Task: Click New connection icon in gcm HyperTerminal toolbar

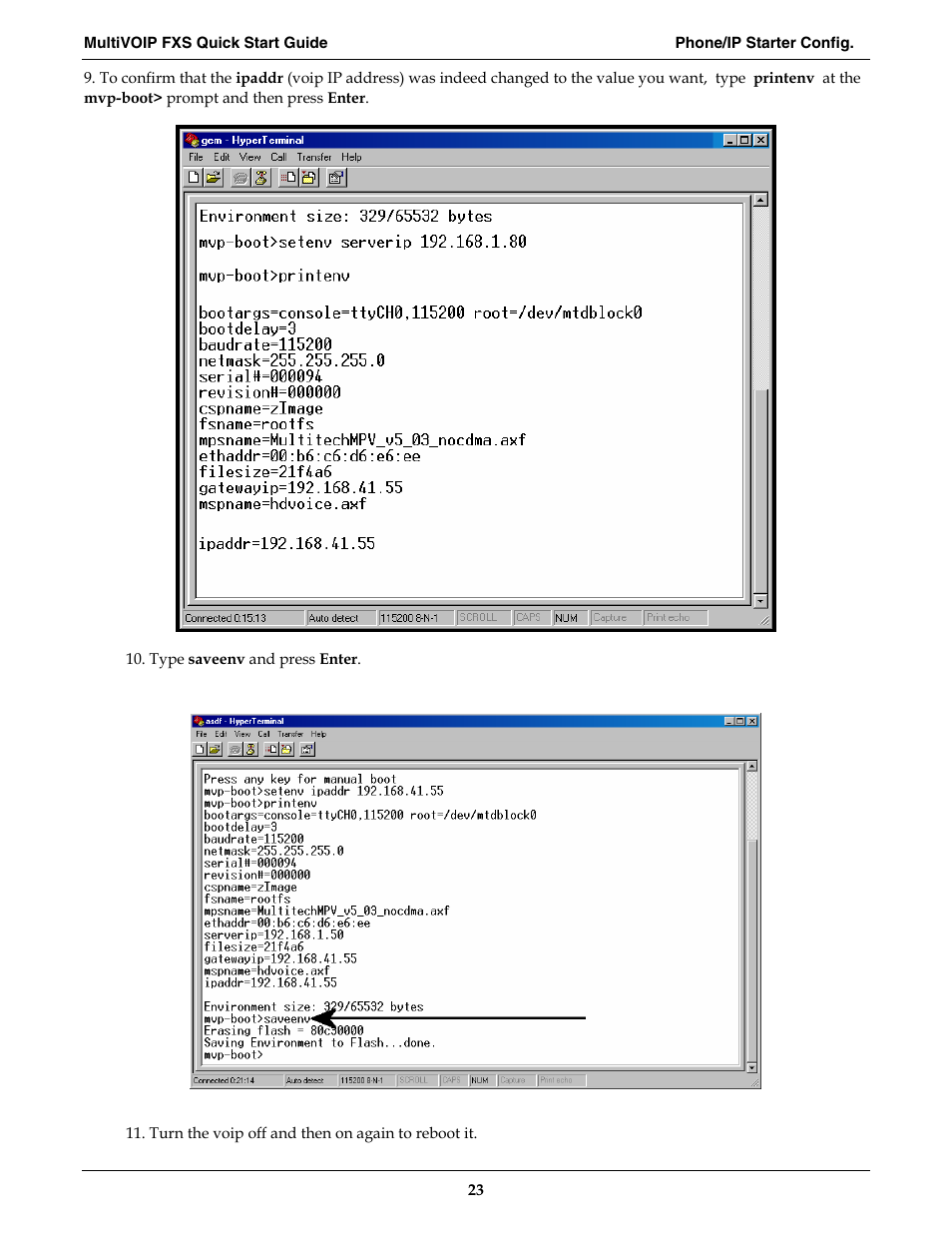Action: click(194, 178)
